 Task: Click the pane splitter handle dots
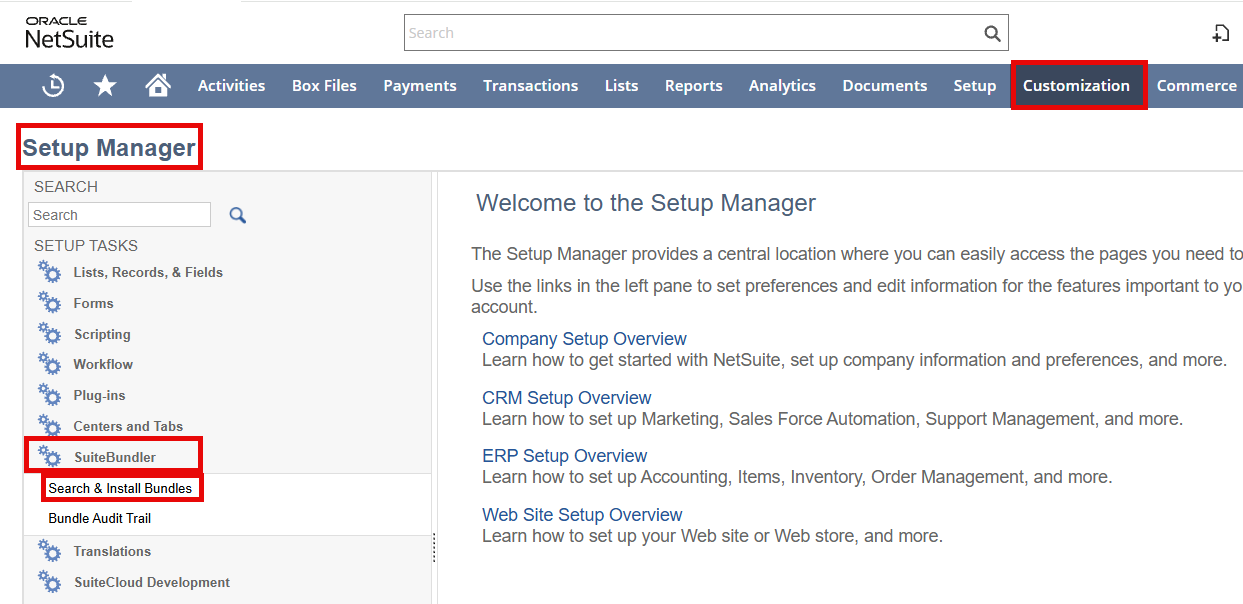pyautogui.click(x=433, y=548)
